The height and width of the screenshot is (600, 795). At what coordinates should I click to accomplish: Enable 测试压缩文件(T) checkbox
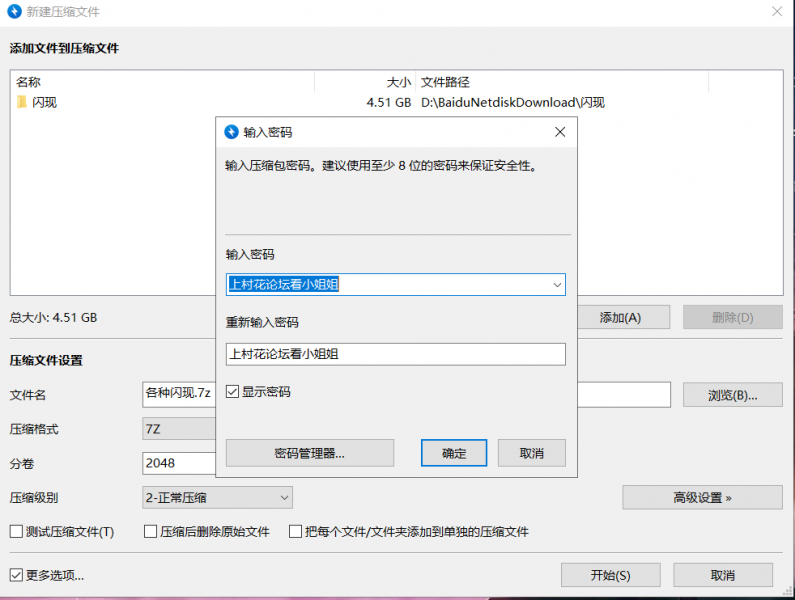coord(16,532)
